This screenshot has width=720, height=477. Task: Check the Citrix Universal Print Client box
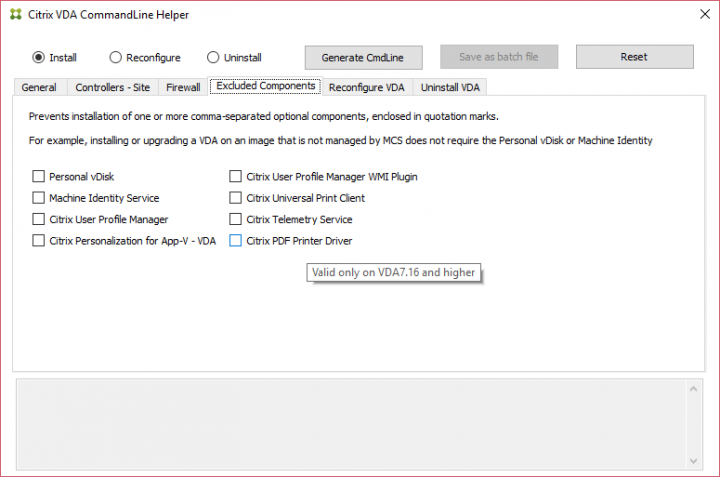236,198
